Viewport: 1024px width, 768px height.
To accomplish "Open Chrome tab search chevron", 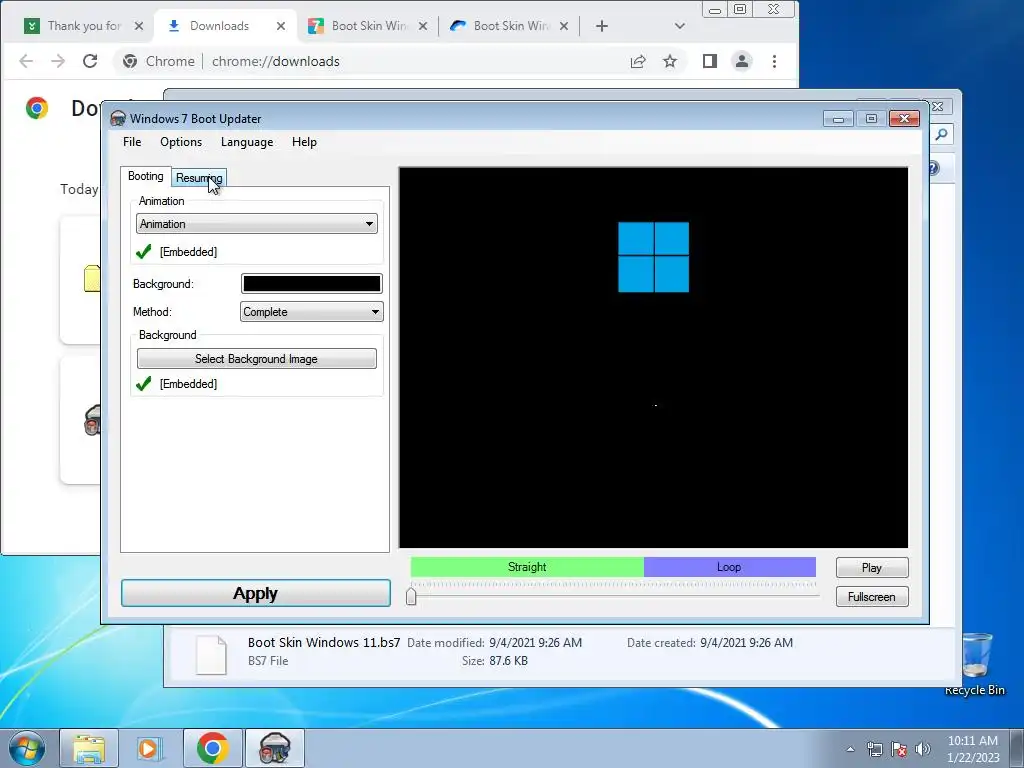I will (680, 26).
